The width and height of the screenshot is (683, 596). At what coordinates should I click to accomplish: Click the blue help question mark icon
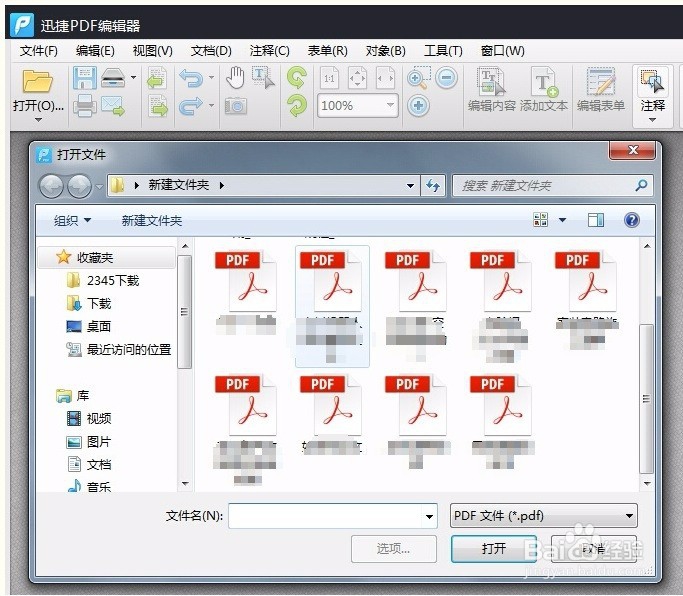click(x=631, y=220)
